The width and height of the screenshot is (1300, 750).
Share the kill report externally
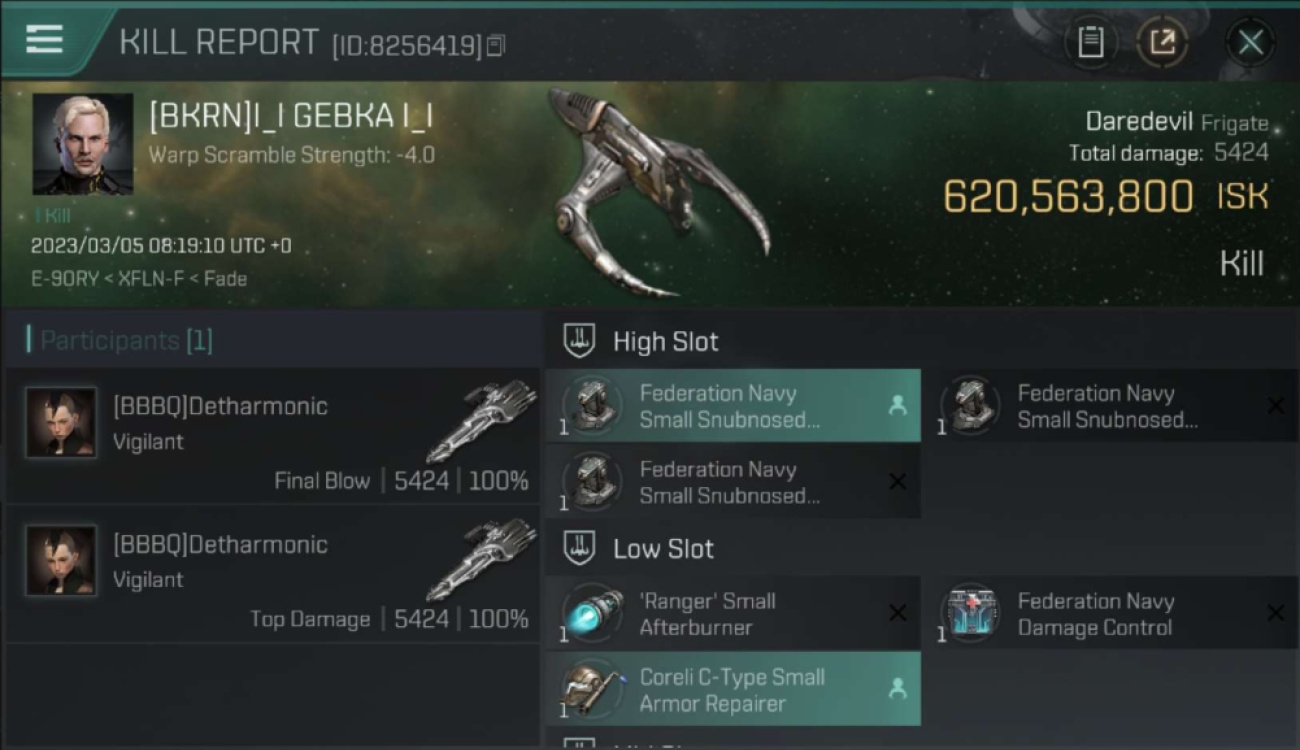click(x=1162, y=42)
